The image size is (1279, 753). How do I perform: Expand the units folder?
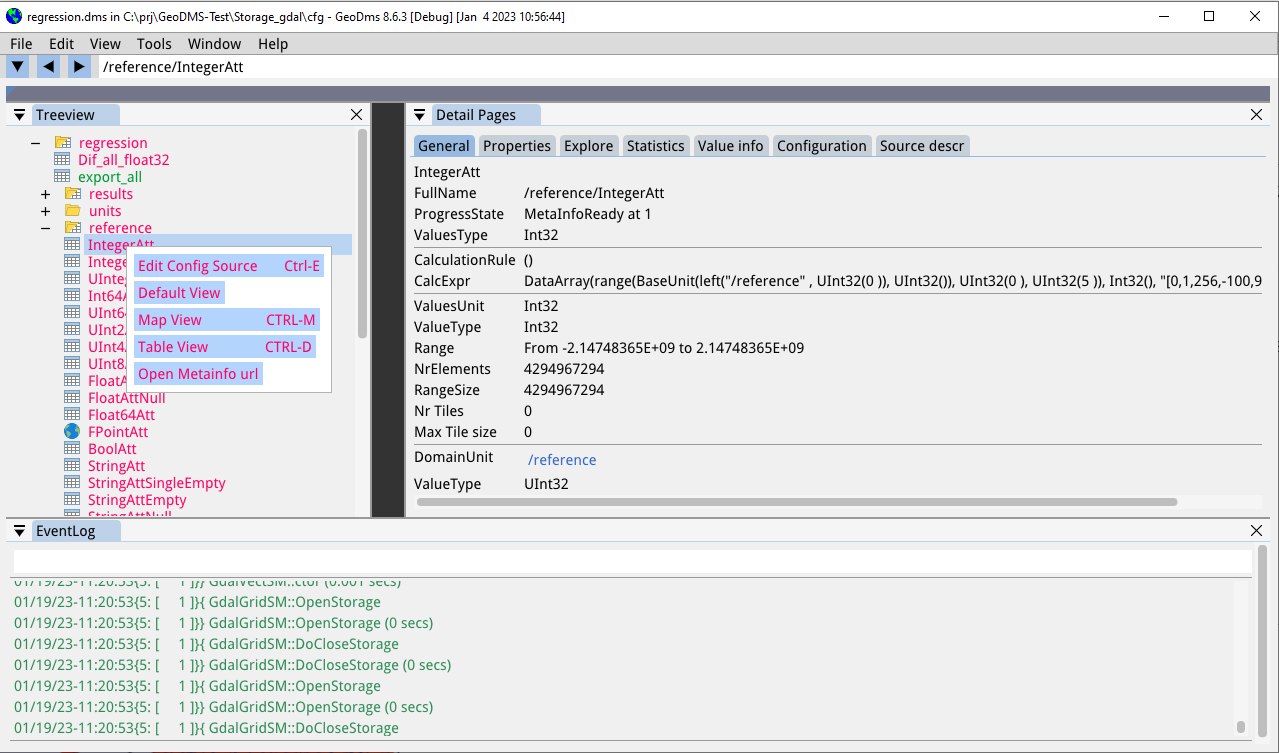pyautogui.click(x=45, y=210)
